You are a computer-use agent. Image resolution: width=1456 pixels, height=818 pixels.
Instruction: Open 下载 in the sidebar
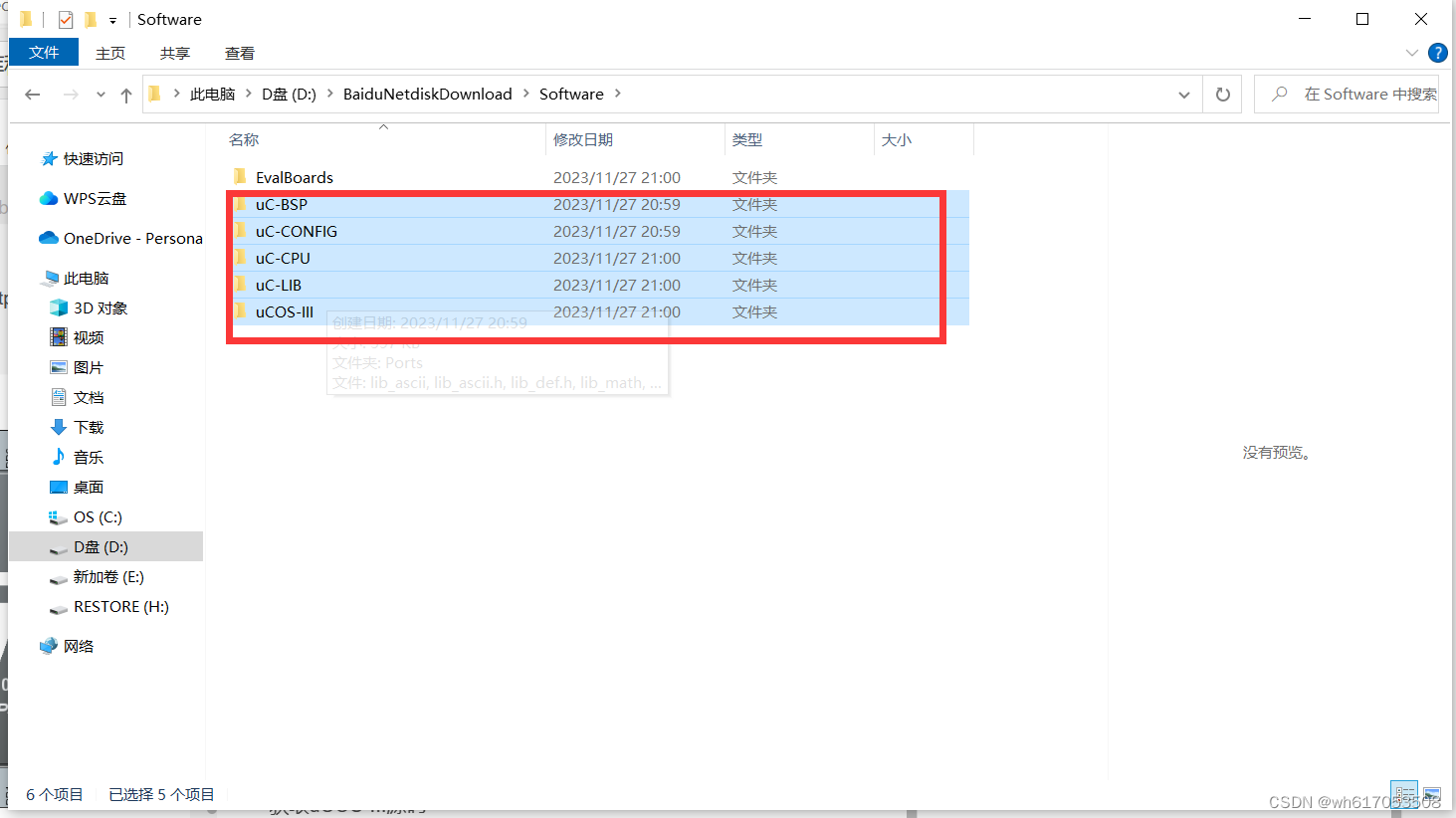[x=89, y=427]
